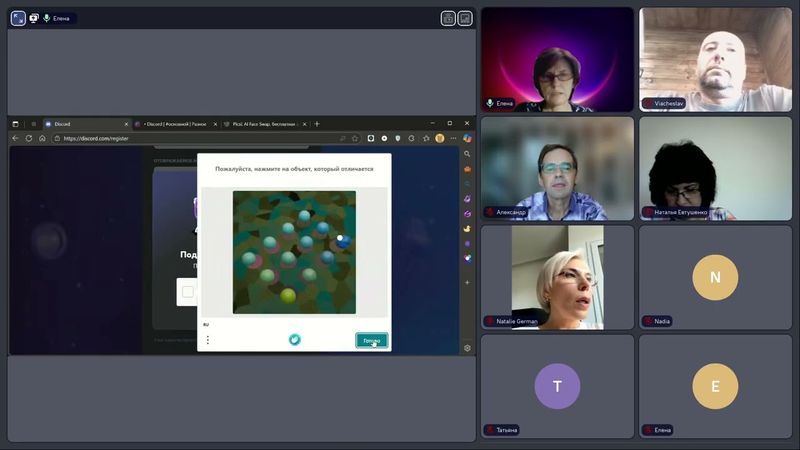Click the fullscreen arrows icon top-left

tap(18, 18)
